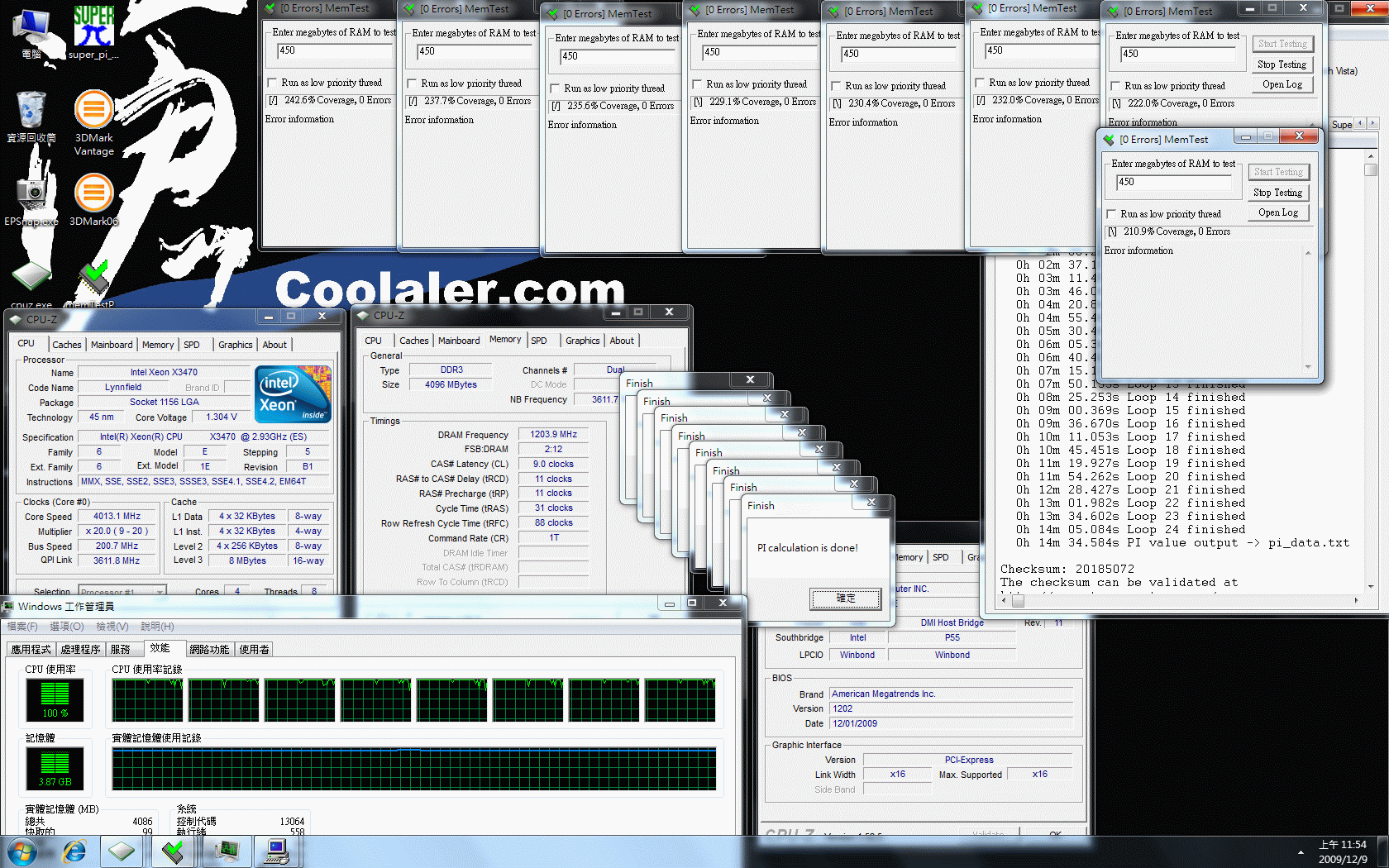
Task: Click title icon of the 210.9% coverage MemTest window
Action: point(1109,140)
